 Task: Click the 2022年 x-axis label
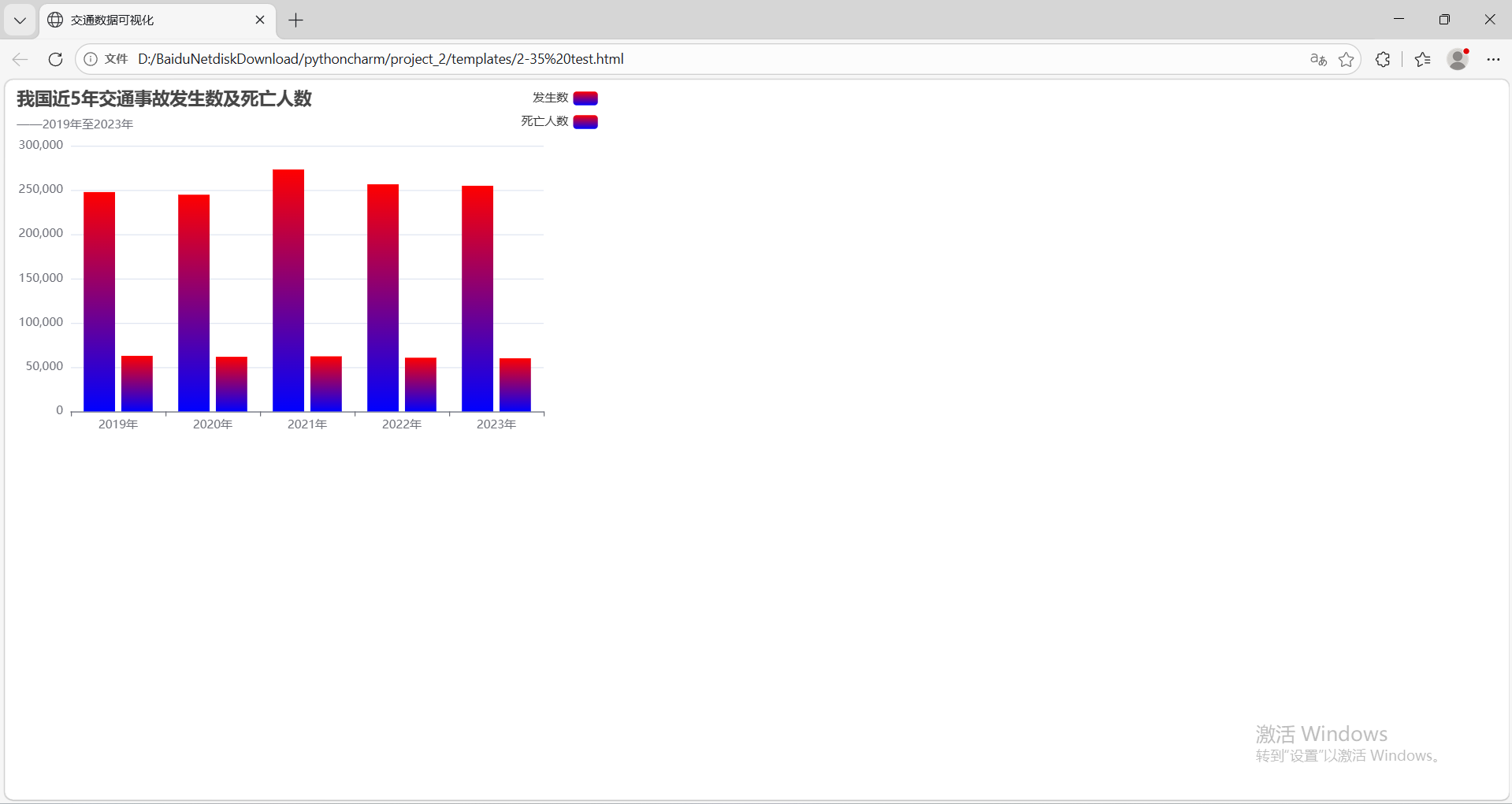pos(402,424)
